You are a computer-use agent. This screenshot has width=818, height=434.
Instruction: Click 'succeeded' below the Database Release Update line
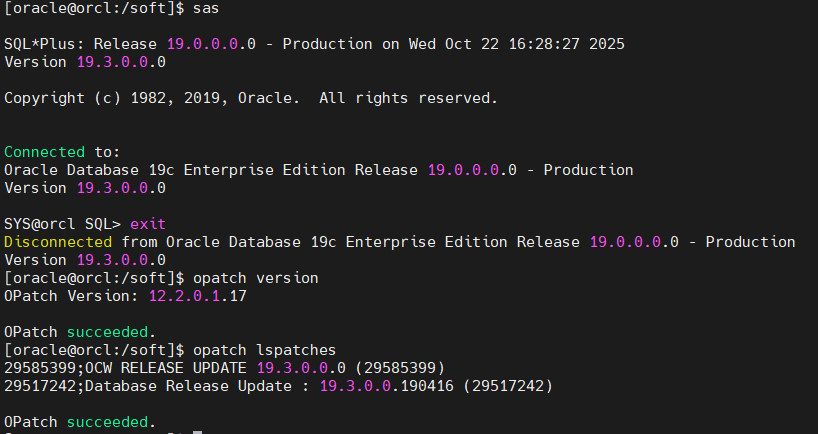tap(107, 422)
